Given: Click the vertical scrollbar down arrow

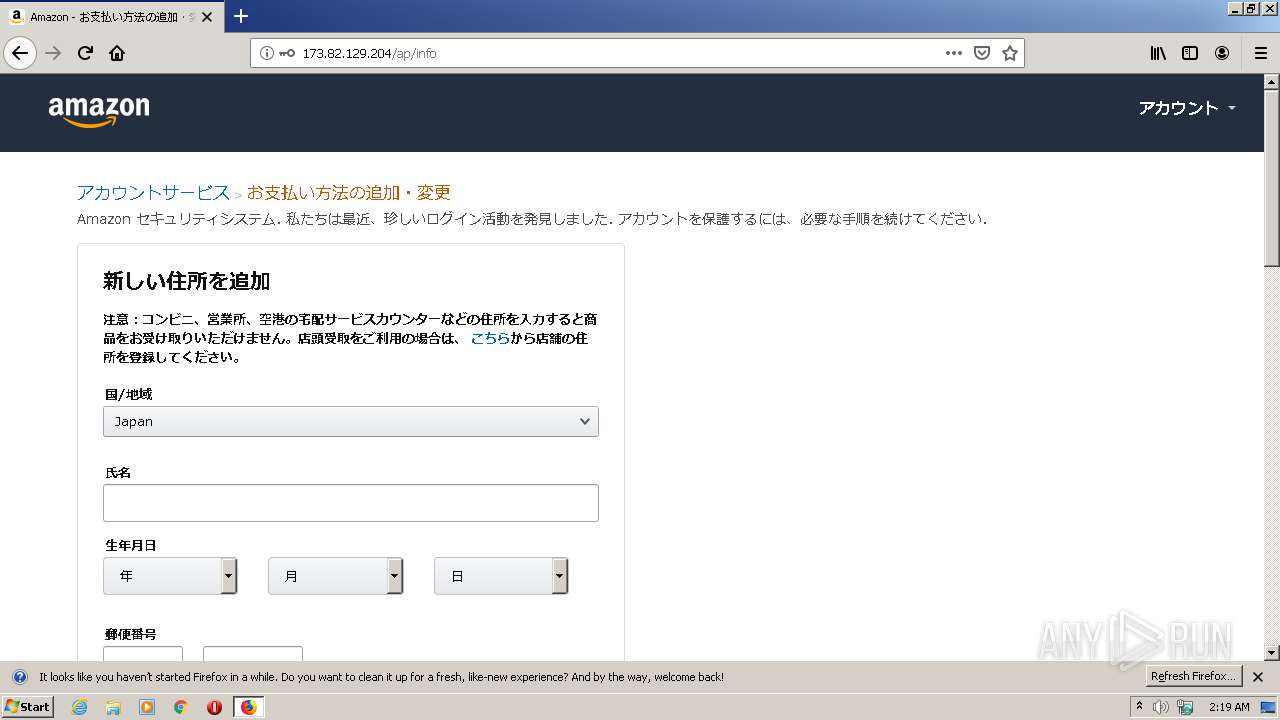Looking at the screenshot, I should pyautogui.click(x=1272, y=653).
